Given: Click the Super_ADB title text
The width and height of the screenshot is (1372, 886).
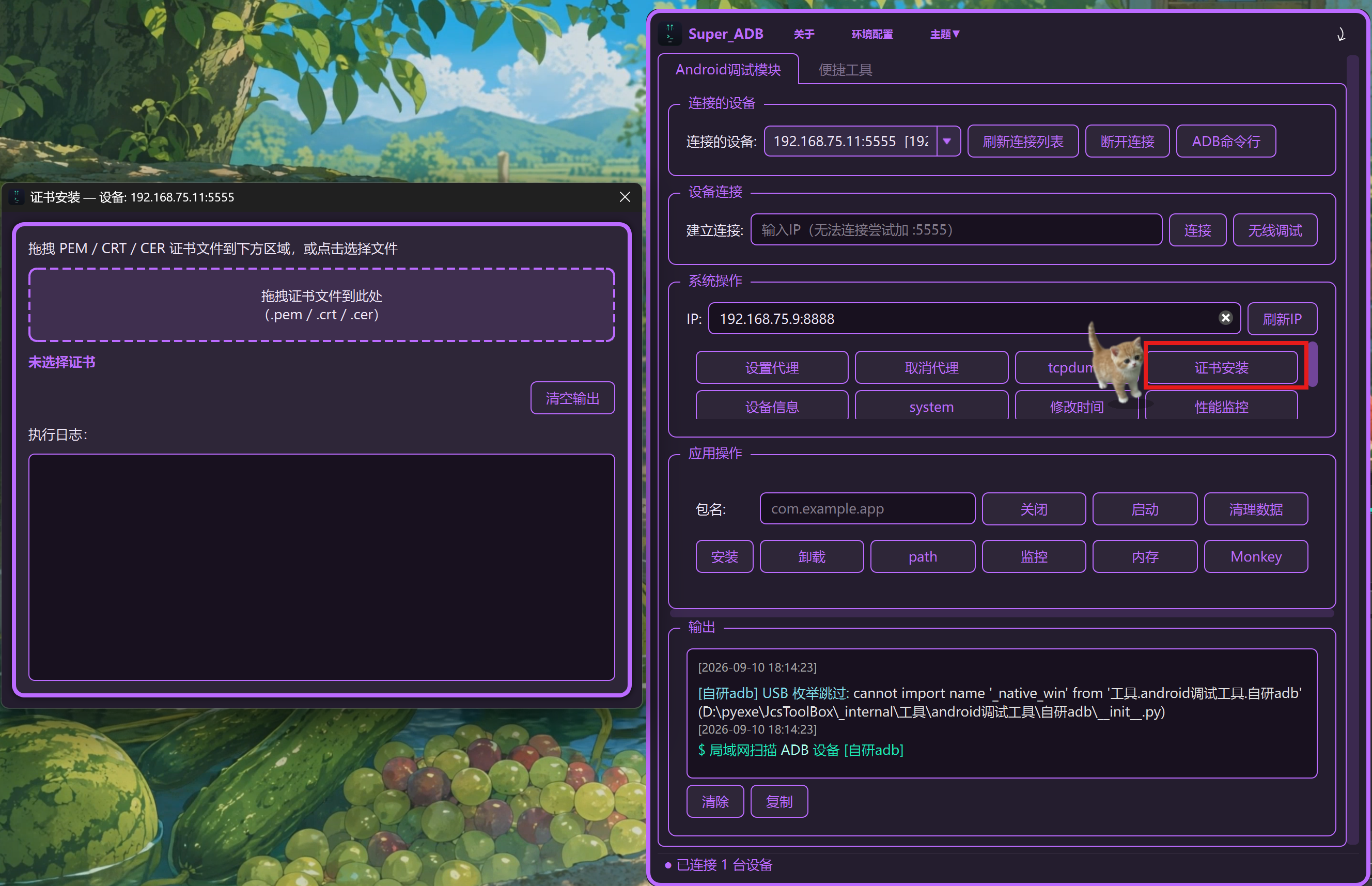Looking at the screenshot, I should [725, 34].
